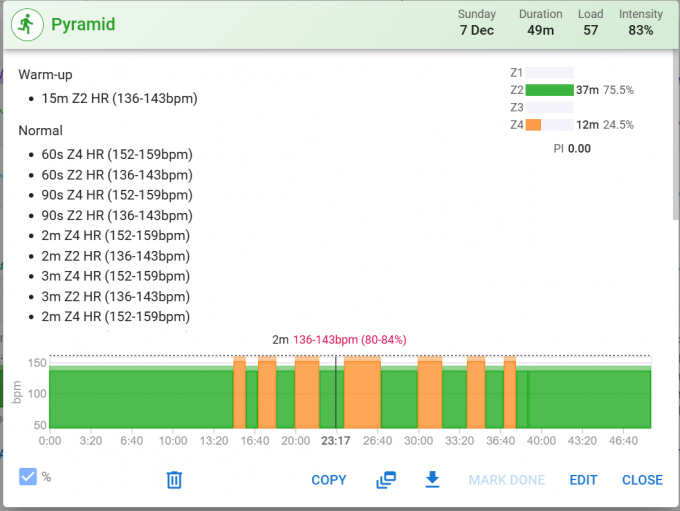Screen dimensions: 680x511
Task: Delete the workout with the trash icon
Action: 174,480
